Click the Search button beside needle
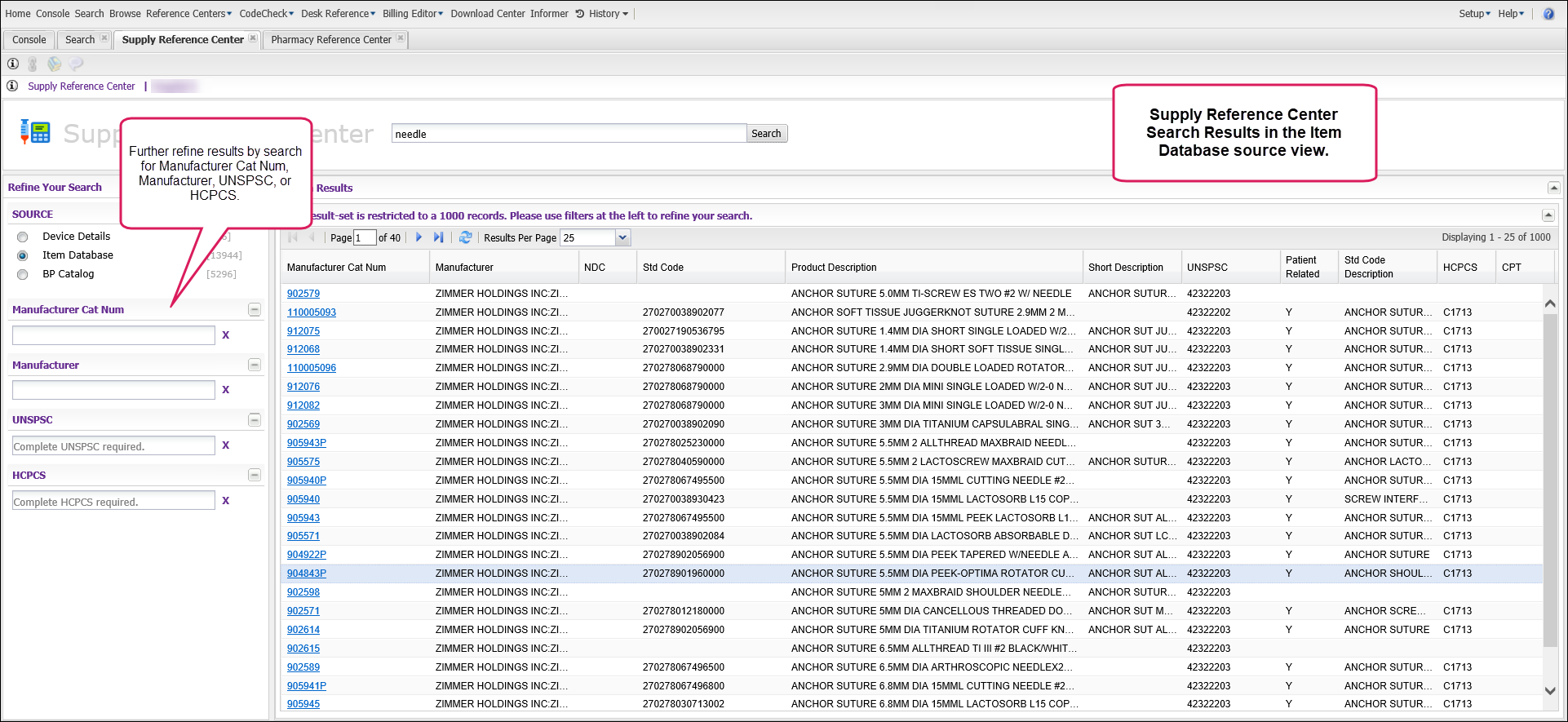Screen dimensions: 1568x722 pos(766,134)
